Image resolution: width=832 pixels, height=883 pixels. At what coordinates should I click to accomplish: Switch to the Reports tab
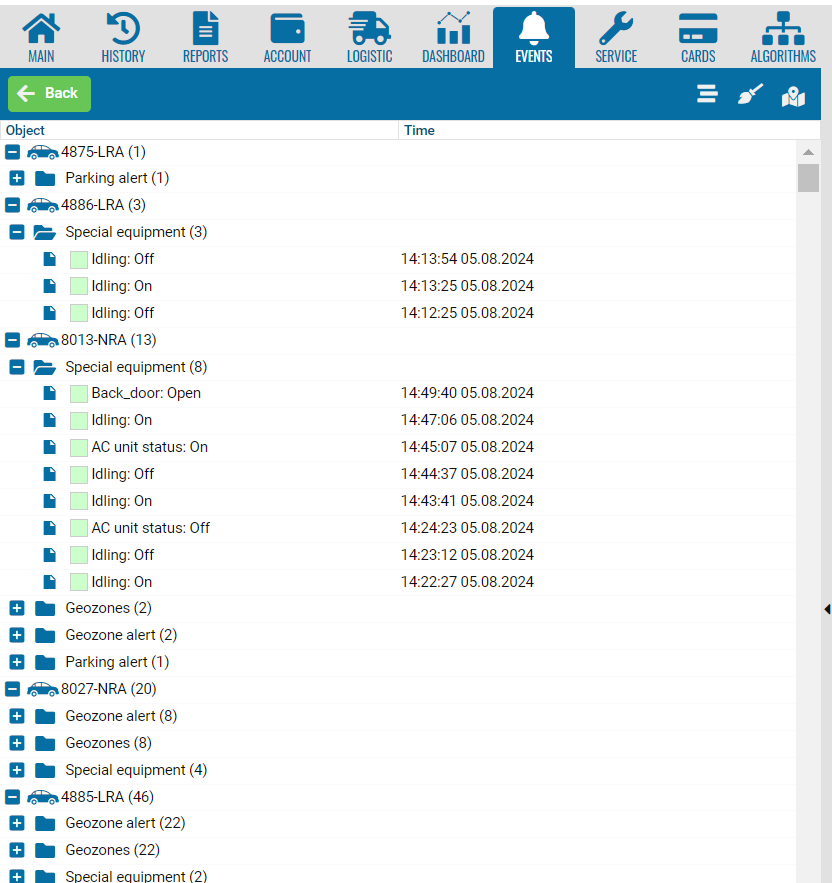pyautogui.click(x=205, y=38)
